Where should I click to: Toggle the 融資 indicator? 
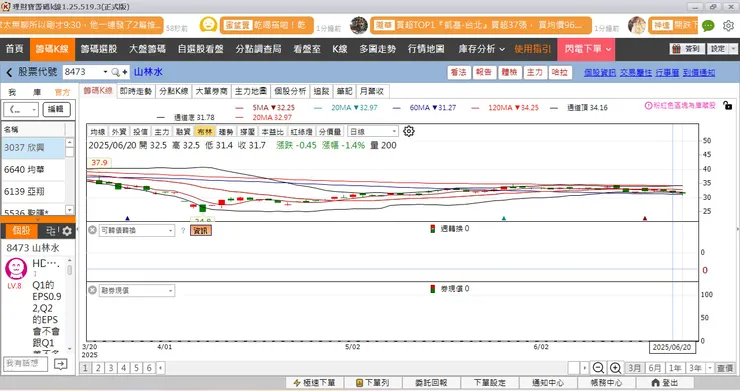(183, 131)
